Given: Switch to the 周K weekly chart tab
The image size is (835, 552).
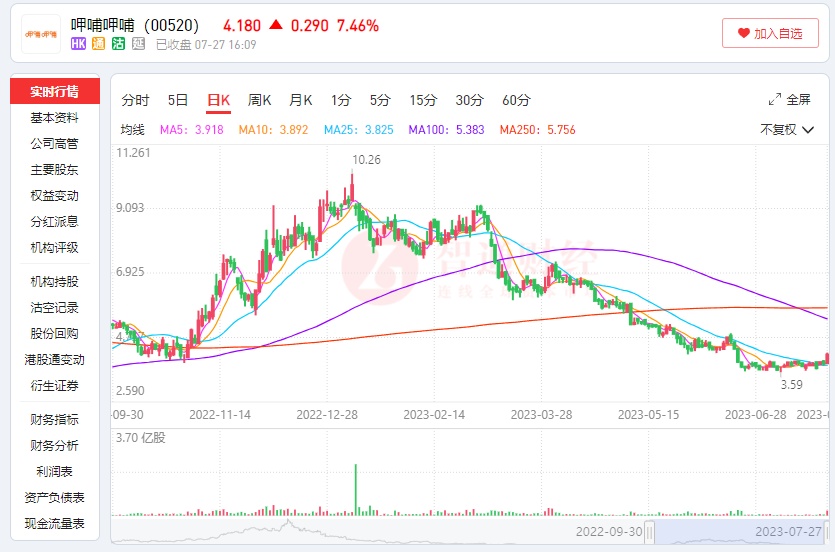Looking at the screenshot, I should [260, 100].
